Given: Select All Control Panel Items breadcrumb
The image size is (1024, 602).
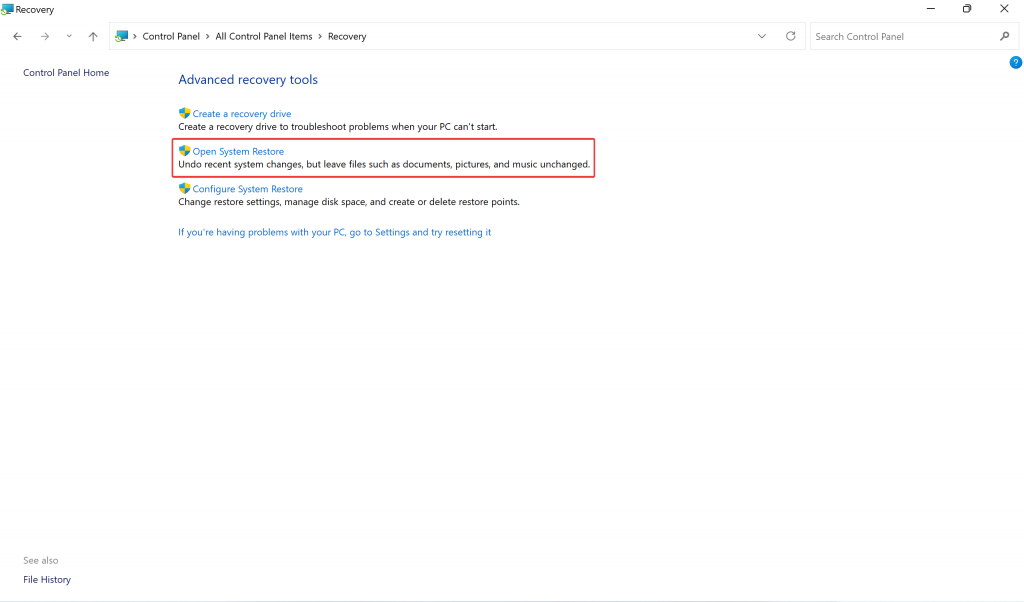Looking at the screenshot, I should [x=264, y=37].
